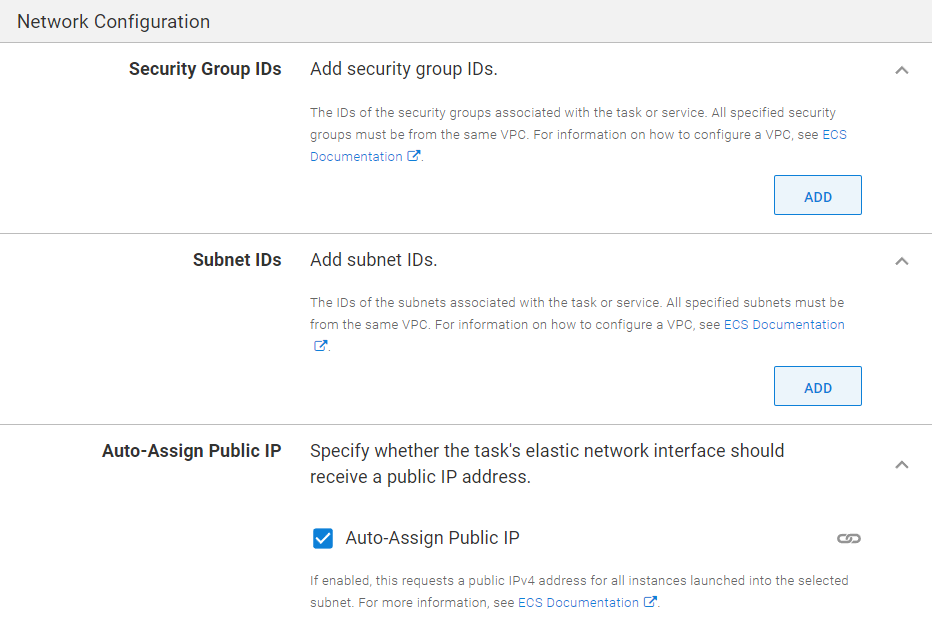Open ECS Documentation link under Auto-Assign Public IP

578,603
